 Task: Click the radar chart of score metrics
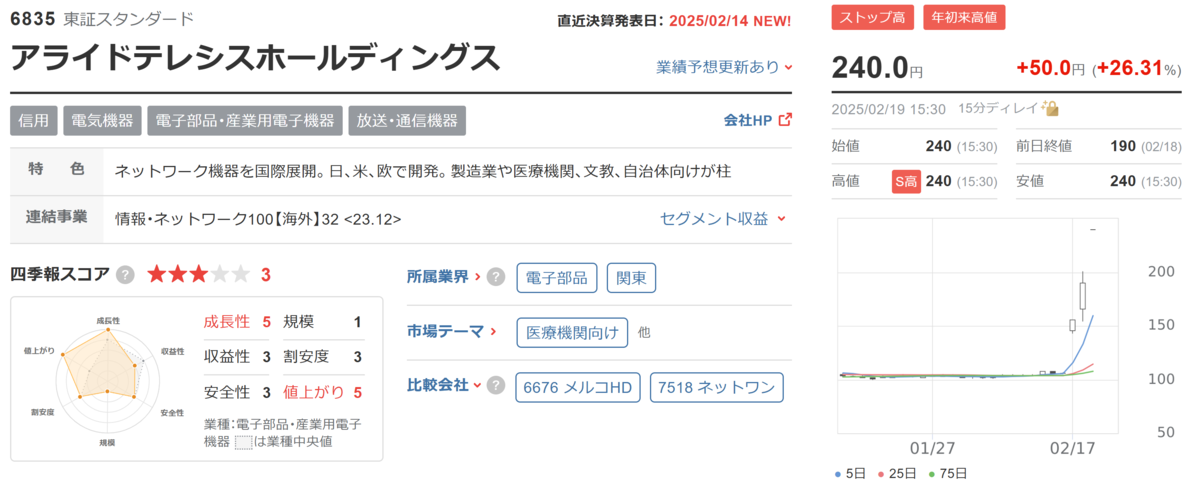coord(108,380)
